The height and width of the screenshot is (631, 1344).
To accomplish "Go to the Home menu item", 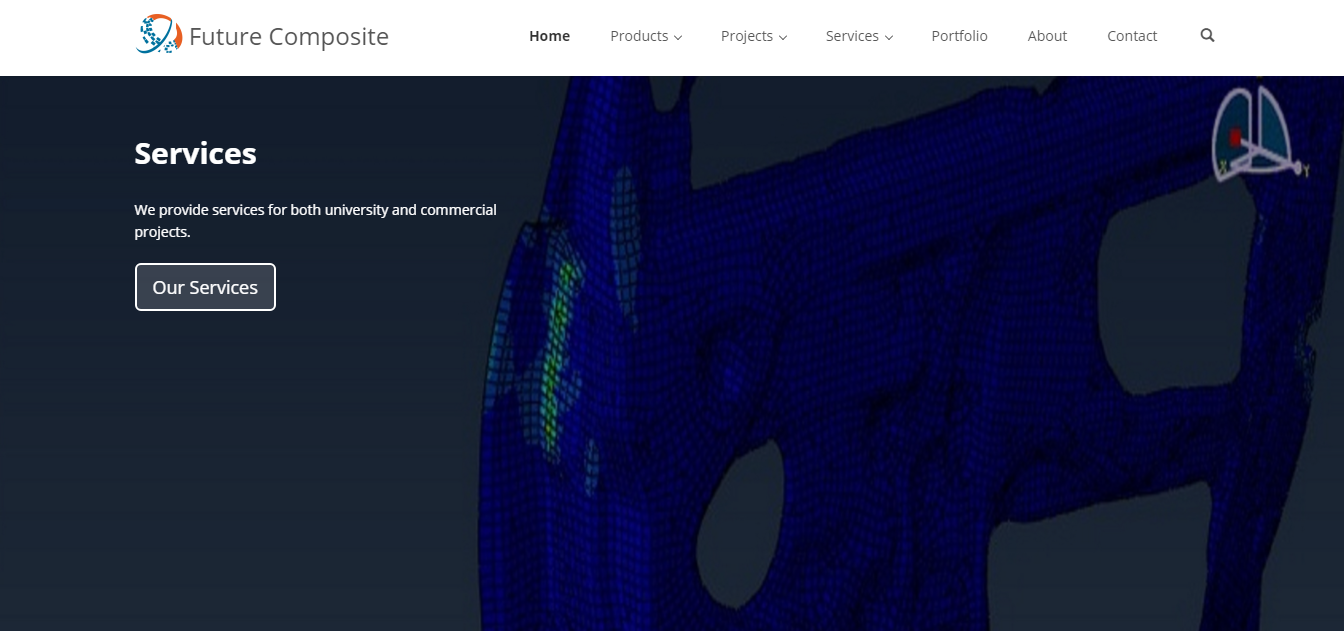I will (549, 36).
